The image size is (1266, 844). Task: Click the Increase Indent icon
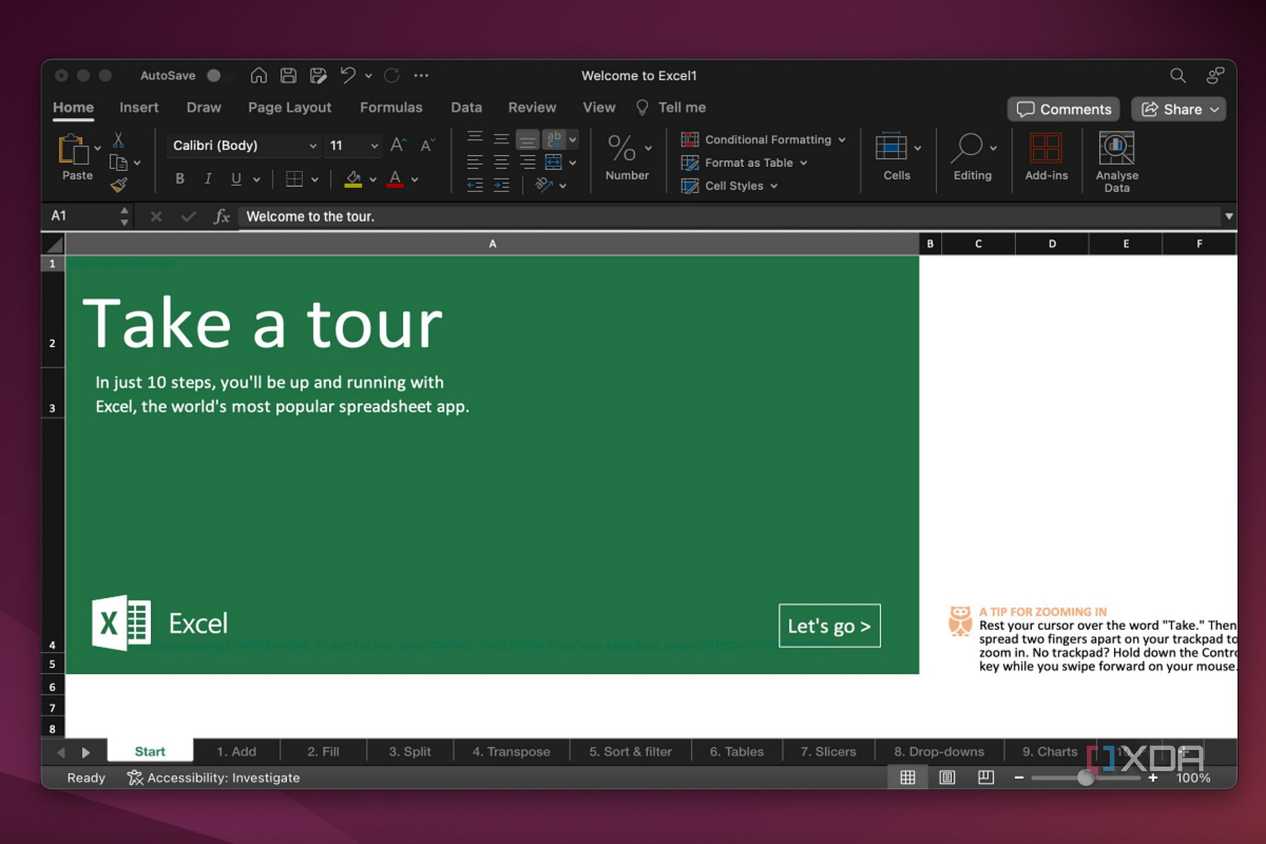pos(501,185)
